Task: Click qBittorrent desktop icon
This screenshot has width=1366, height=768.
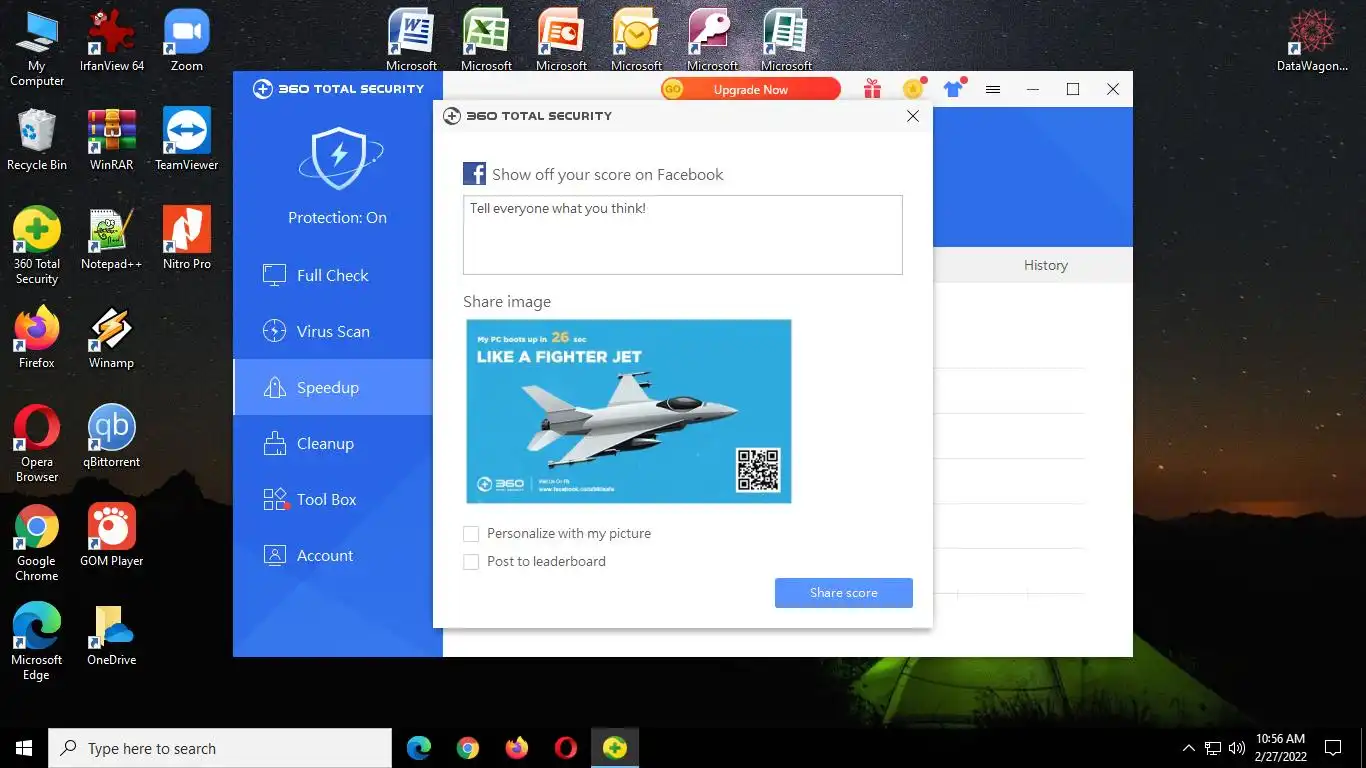Action: click(x=112, y=437)
